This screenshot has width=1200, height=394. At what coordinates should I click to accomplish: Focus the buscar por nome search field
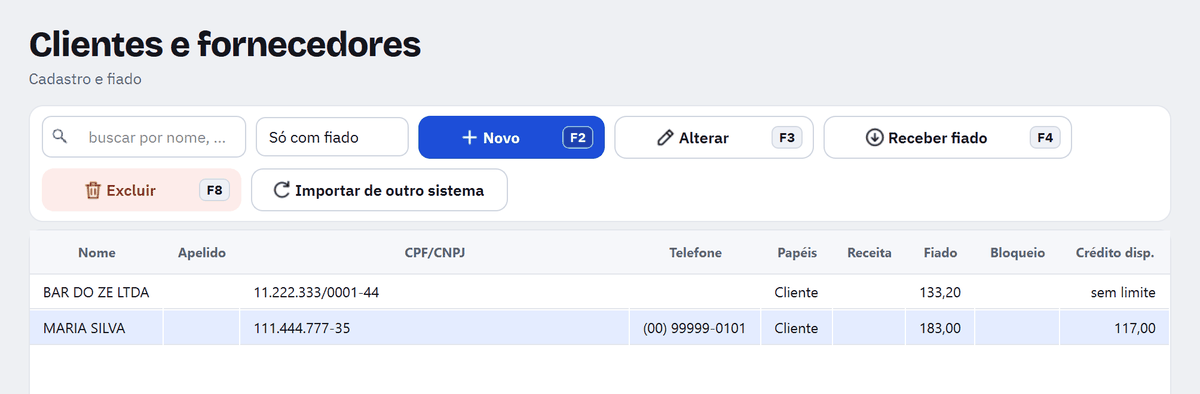point(144,137)
